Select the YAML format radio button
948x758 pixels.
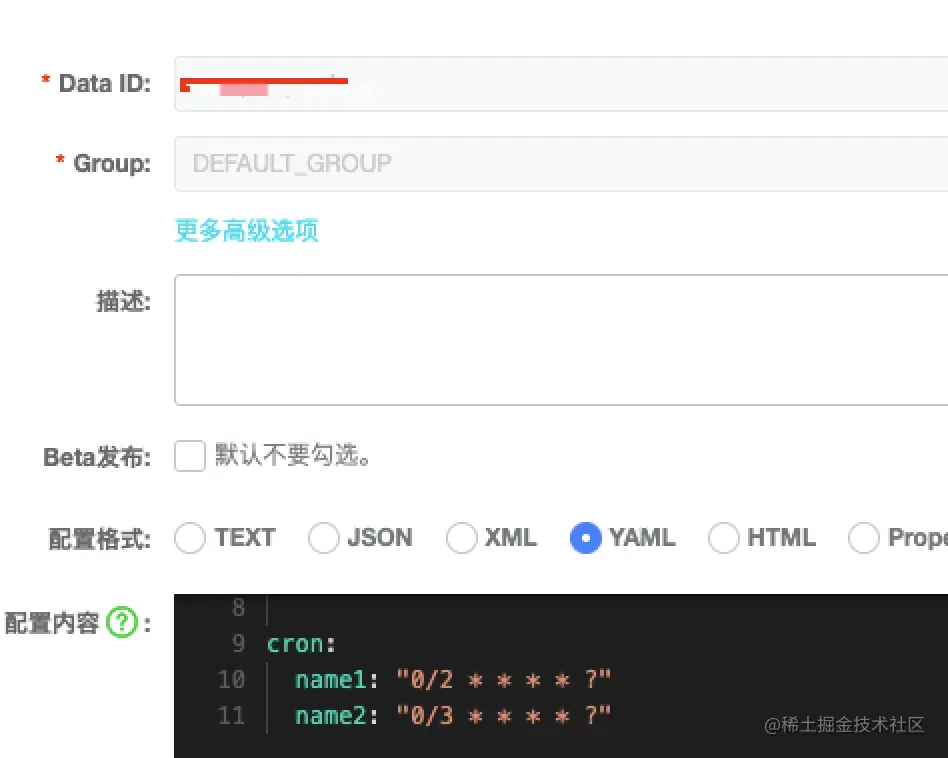click(x=585, y=537)
